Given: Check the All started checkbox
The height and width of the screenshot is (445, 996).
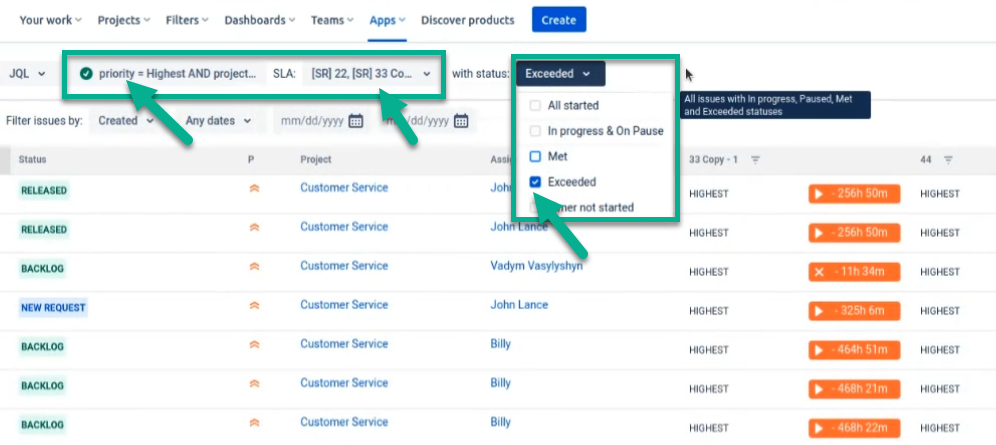Looking at the screenshot, I should 535,105.
